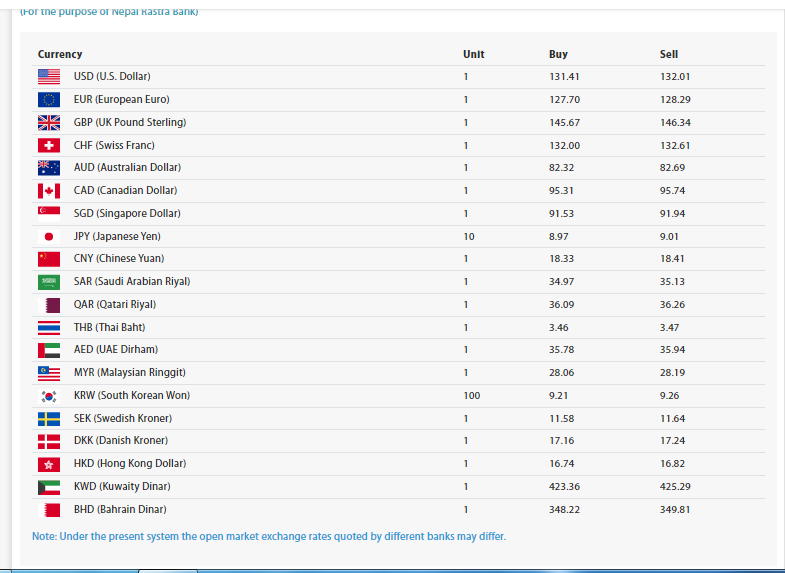Click the BHD sell rate 349.81
785x573 pixels.
pyautogui.click(x=675, y=510)
